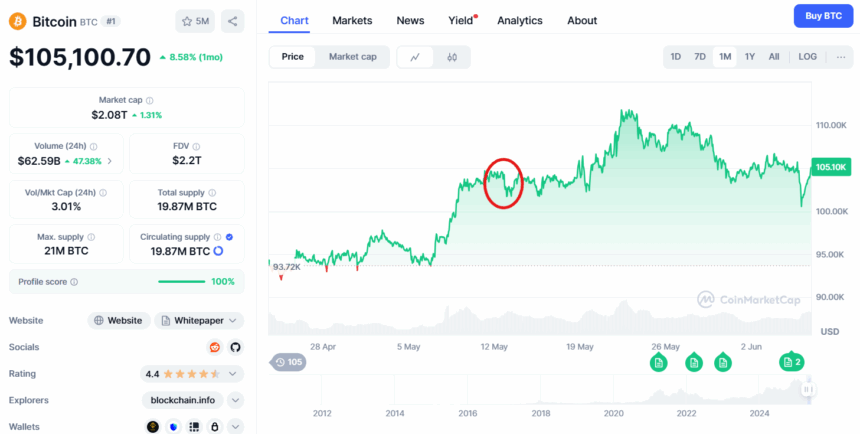Click the first green news event marker
Screen dimensions: 860x434
659,362
